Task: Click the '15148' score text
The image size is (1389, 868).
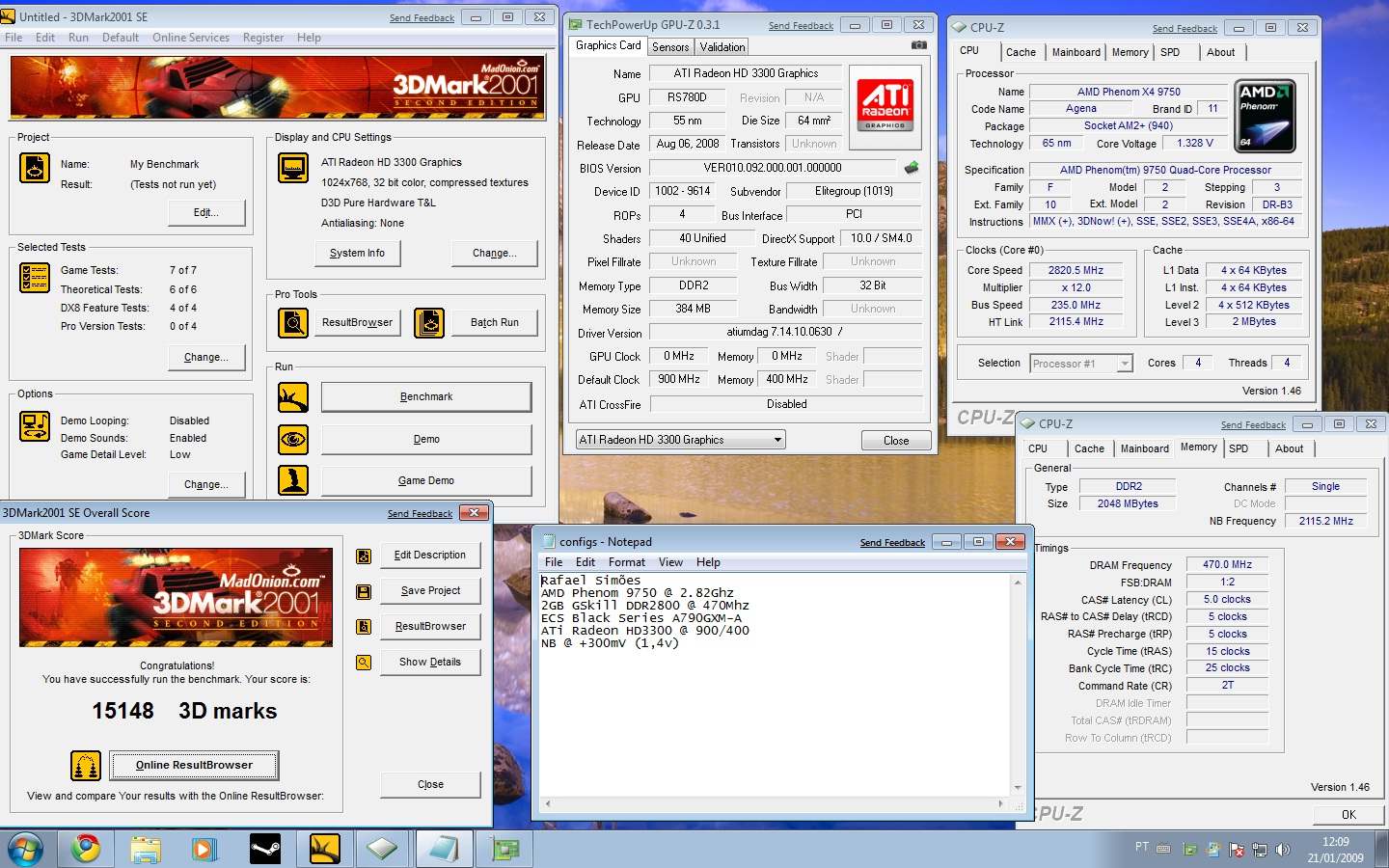Action: point(123,712)
